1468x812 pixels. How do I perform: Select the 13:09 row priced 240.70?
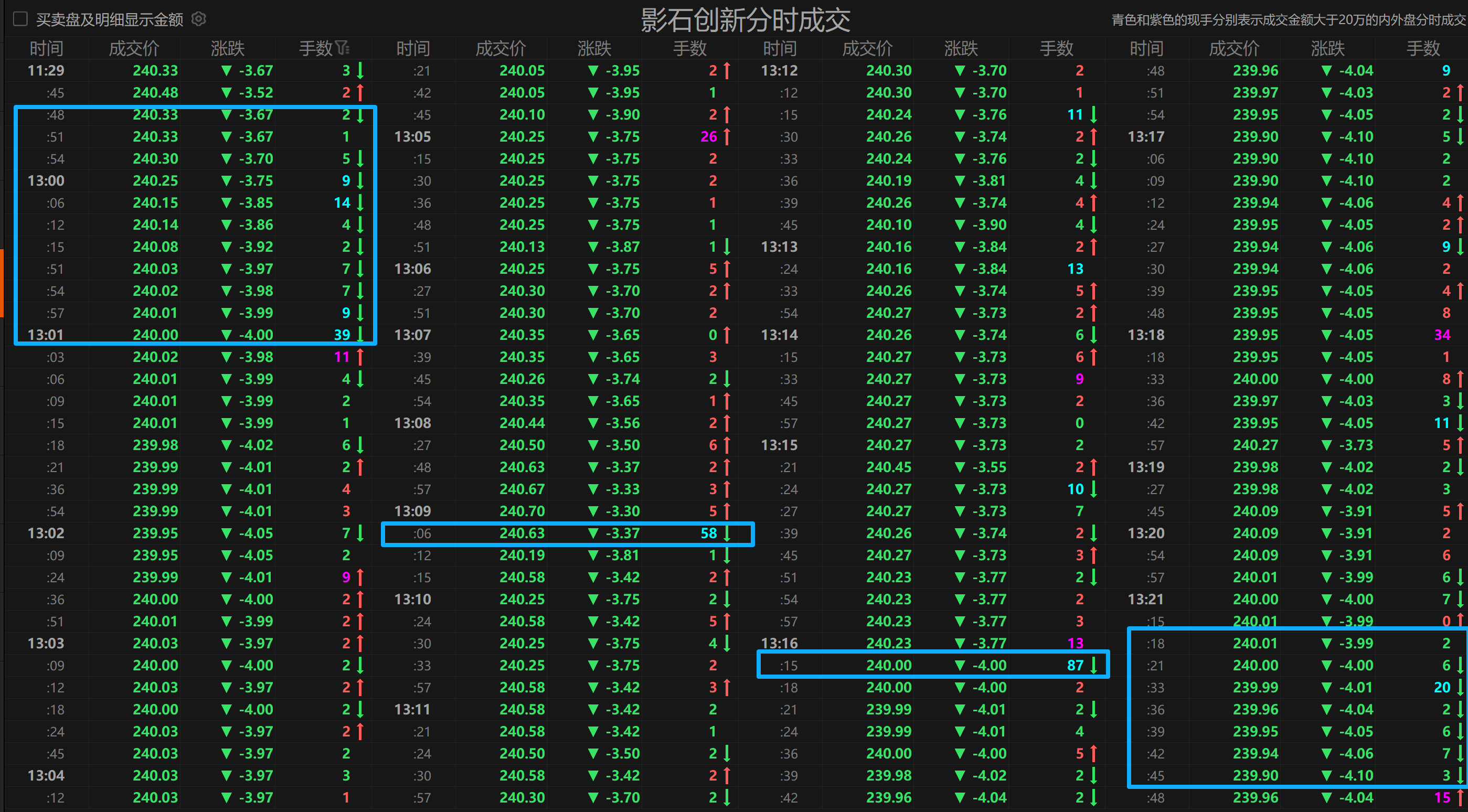(522, 511)
